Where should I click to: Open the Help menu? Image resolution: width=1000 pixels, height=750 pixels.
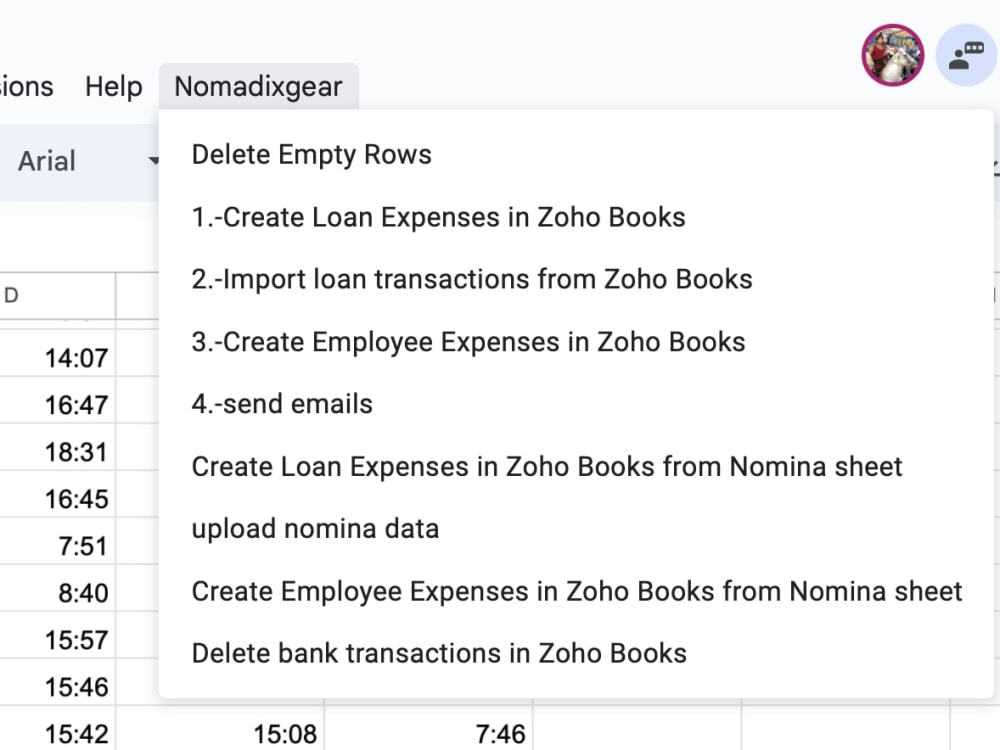(x=113, y=87)
